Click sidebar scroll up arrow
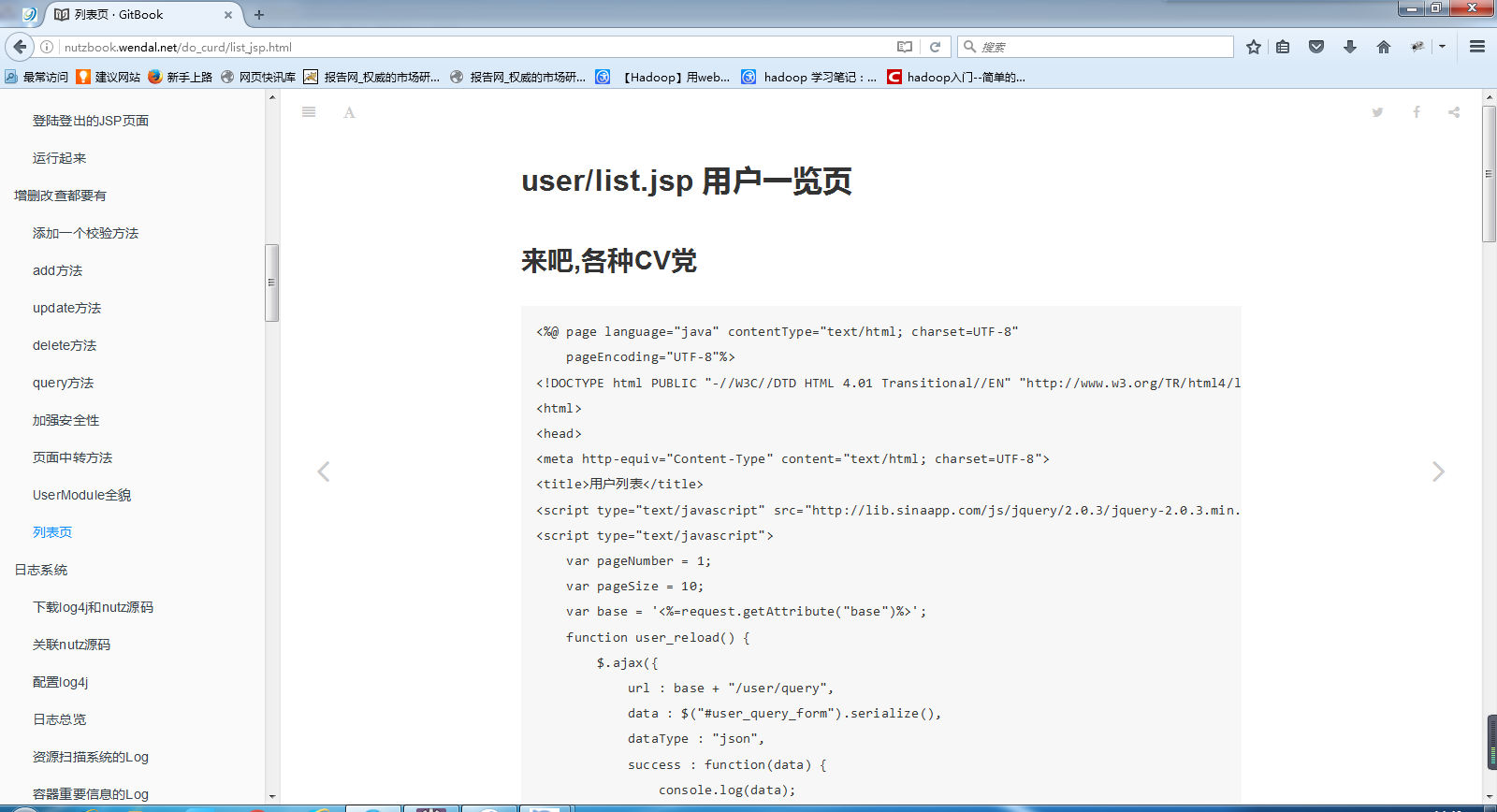The height and width of the screenshot is (812, 1497). [x=271, y=97]
